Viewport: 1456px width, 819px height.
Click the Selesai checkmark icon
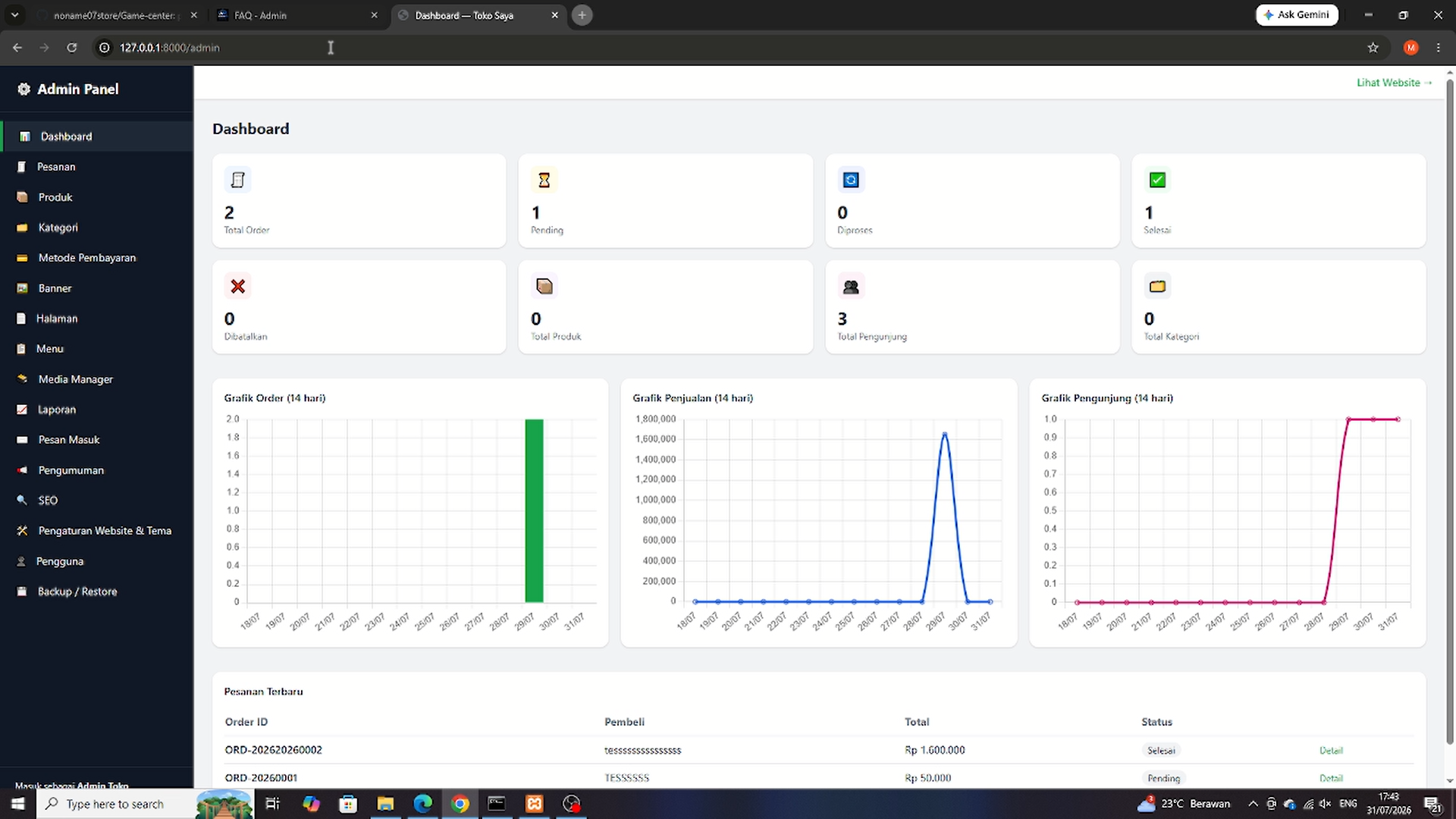pos(1157,180)
